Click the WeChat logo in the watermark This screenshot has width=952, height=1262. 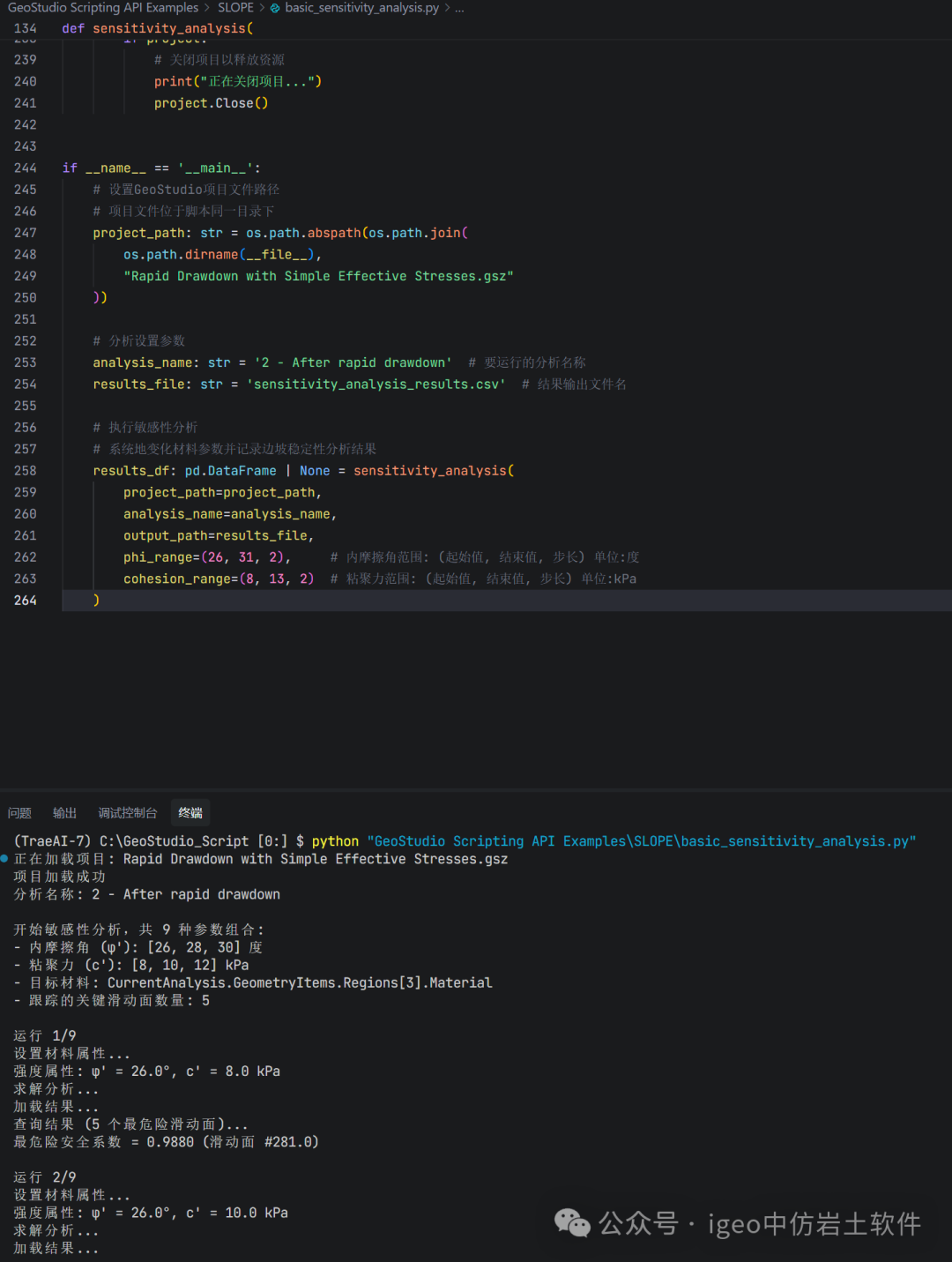pyautogui.click(x=571, y=1223)
